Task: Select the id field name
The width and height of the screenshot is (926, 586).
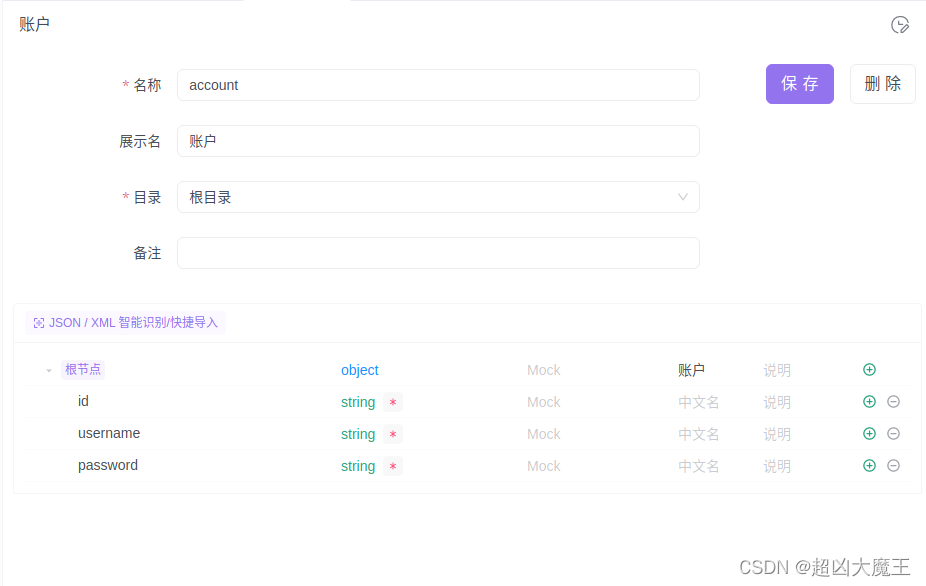Action: pyautogui.click(x=83, y=401)
